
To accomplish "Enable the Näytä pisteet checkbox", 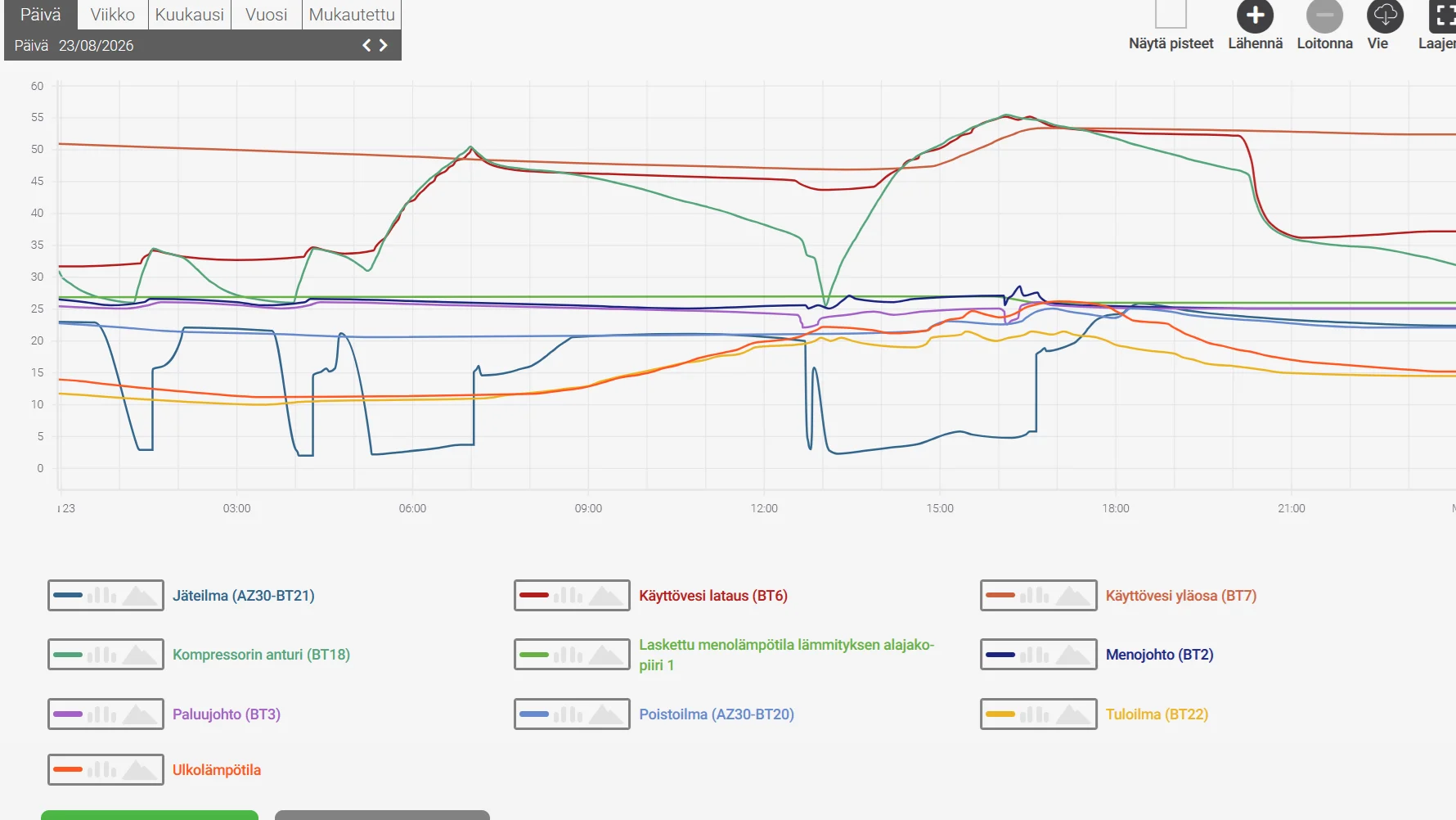I will pos(1171,14).
